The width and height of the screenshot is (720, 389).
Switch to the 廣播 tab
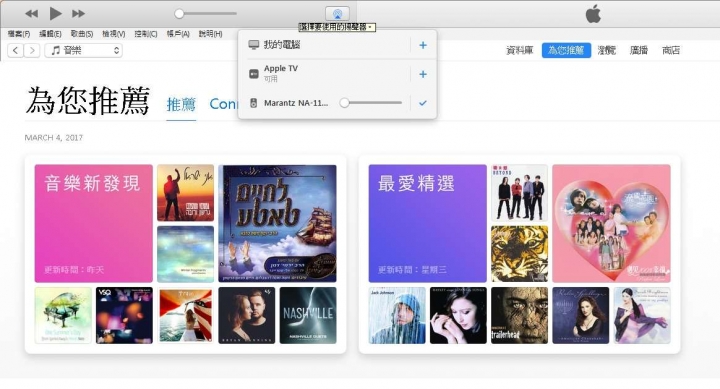point(639,51)
